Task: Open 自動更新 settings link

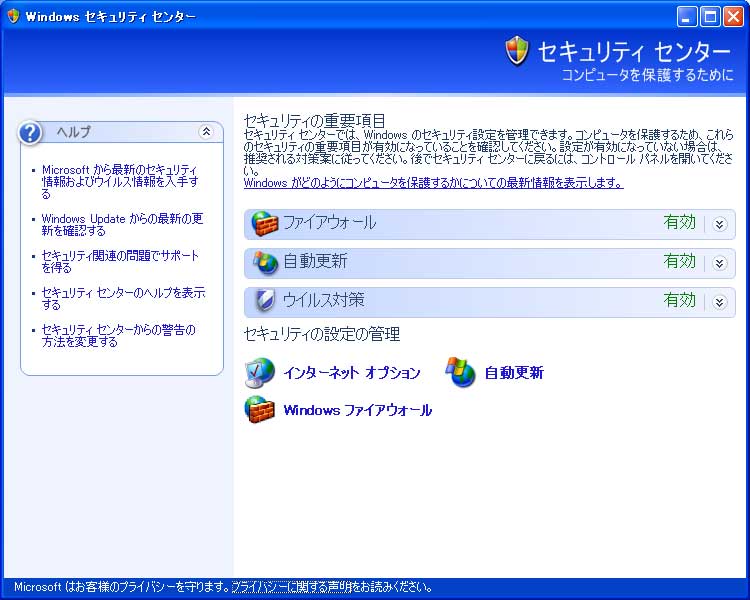Action: (514, 373)
